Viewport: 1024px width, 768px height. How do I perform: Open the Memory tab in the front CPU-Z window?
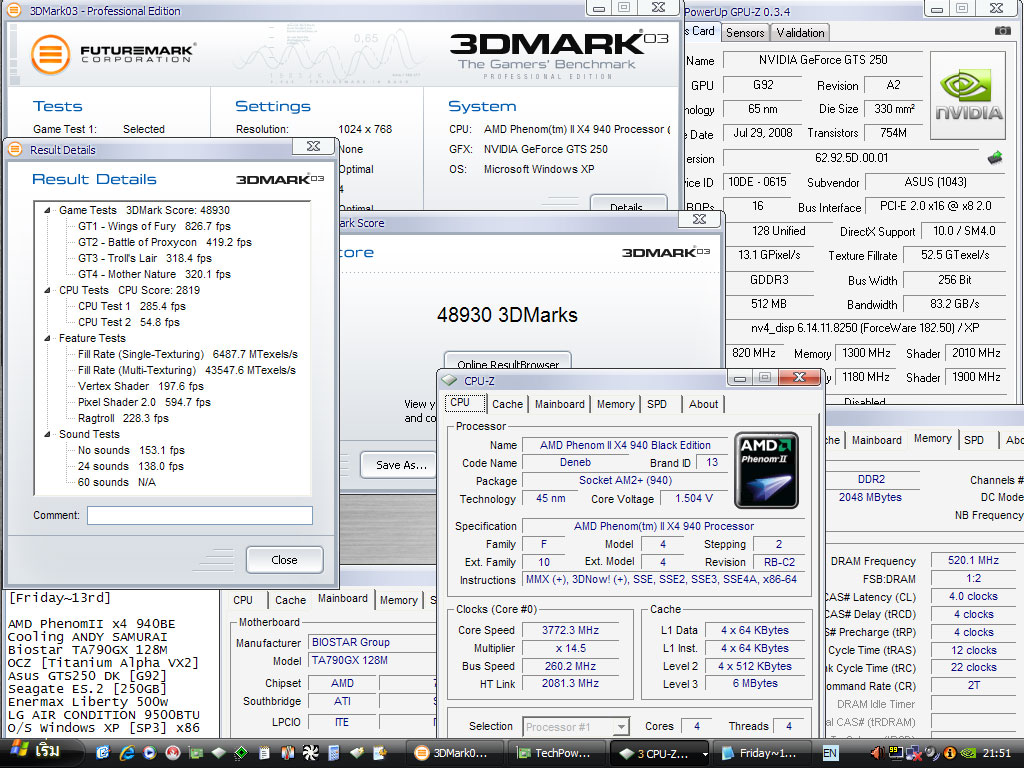[x=615, y=404]
